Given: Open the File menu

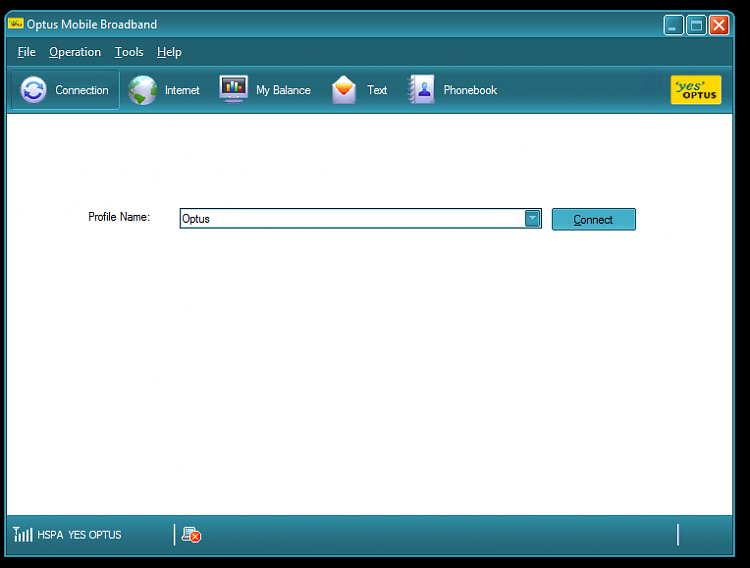Looking at the screenshot, I should coord(26,52).
